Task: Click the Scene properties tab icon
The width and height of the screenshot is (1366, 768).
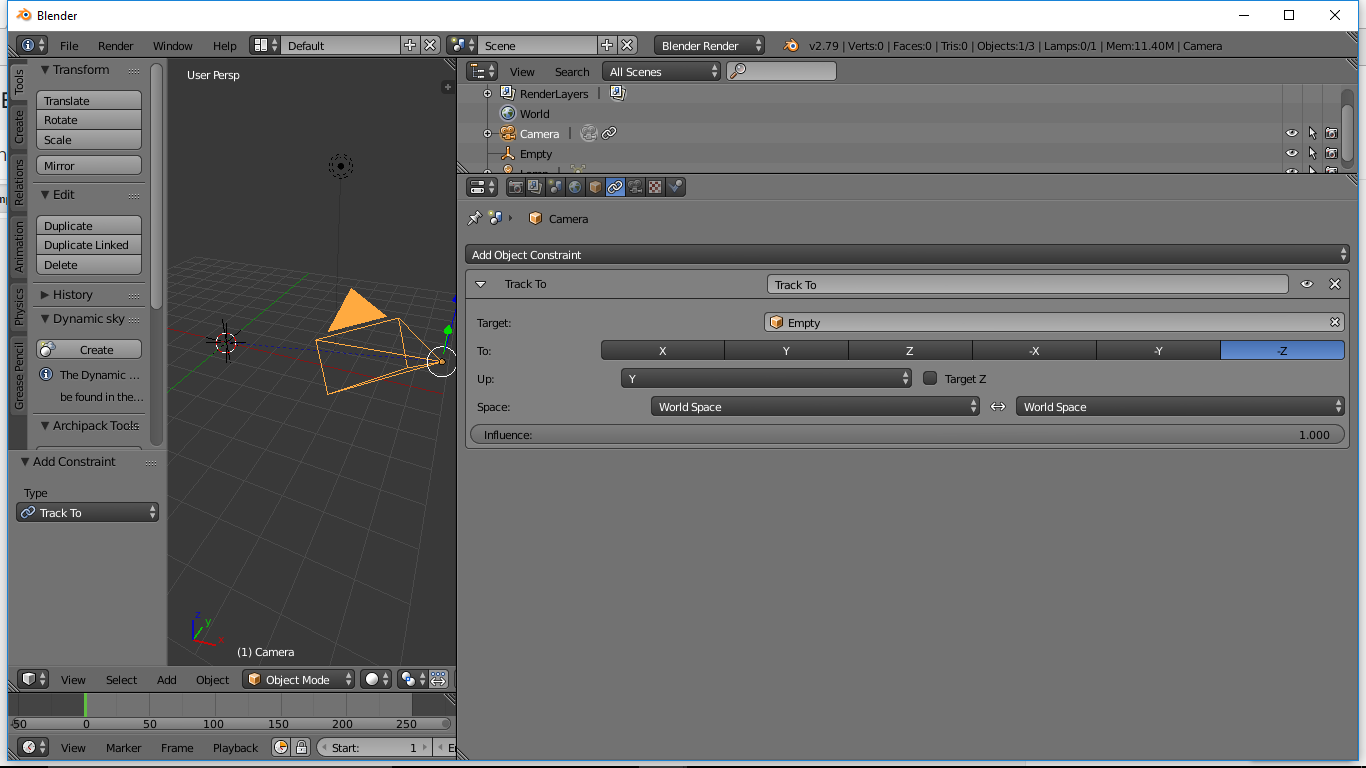Action: pos(555,187)
